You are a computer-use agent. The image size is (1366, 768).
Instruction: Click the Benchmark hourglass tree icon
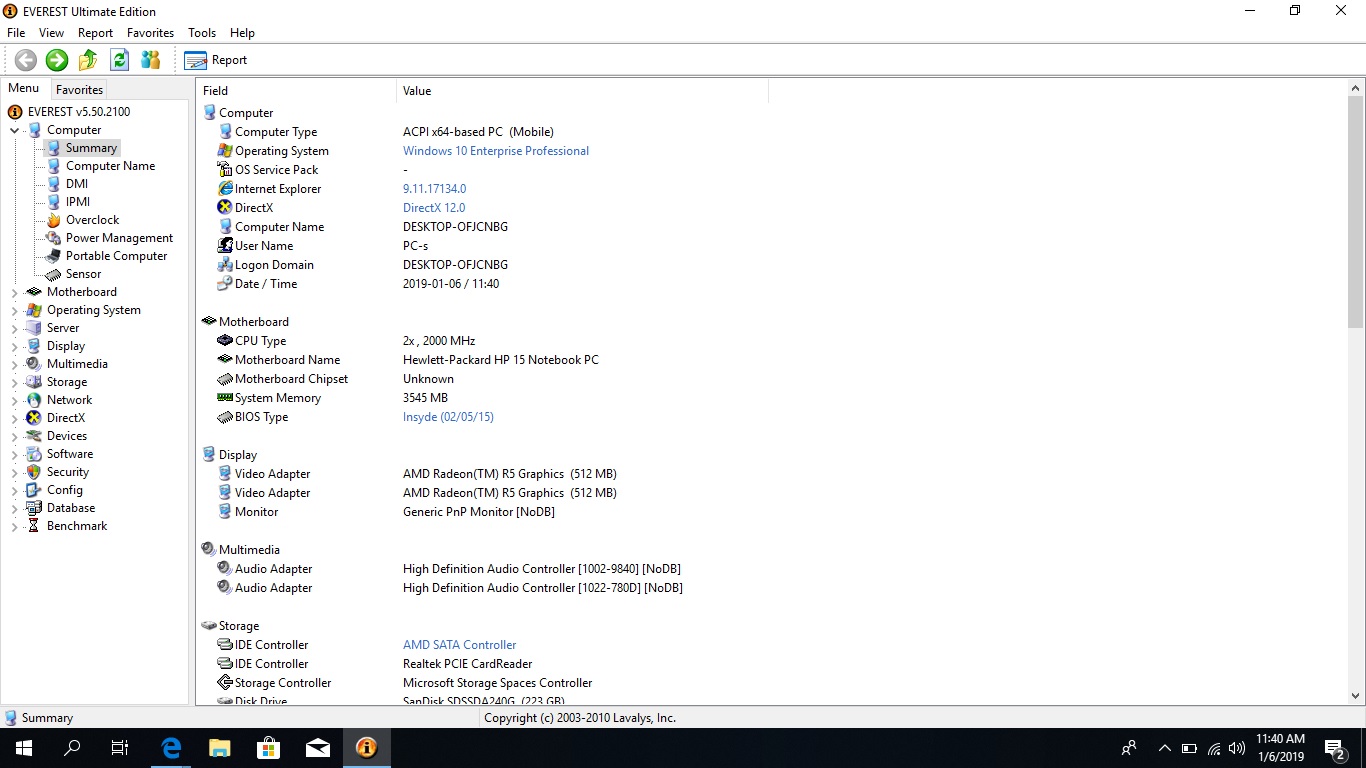point(34,526)
